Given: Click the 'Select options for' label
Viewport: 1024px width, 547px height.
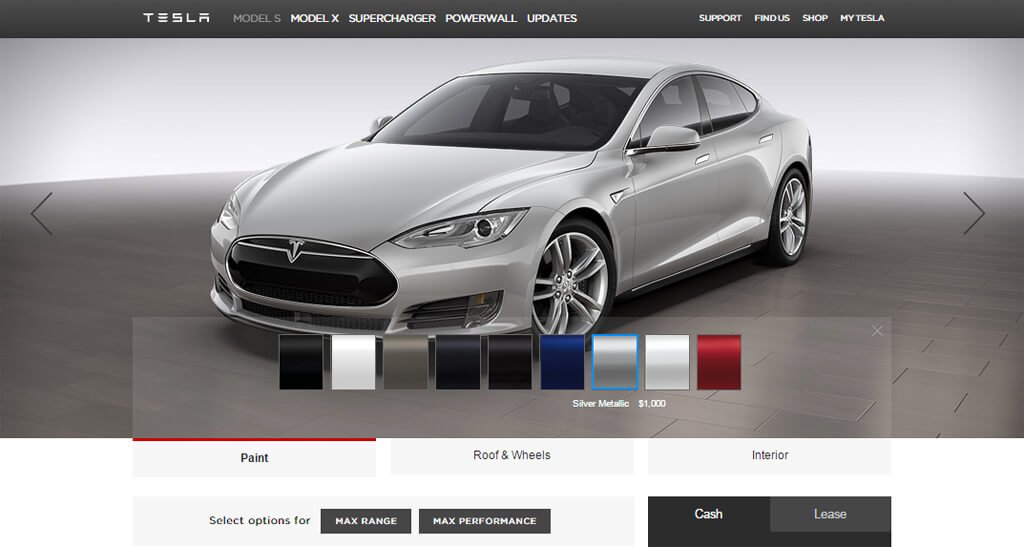Looking at the screenshot, I should [x=259, y=520].
